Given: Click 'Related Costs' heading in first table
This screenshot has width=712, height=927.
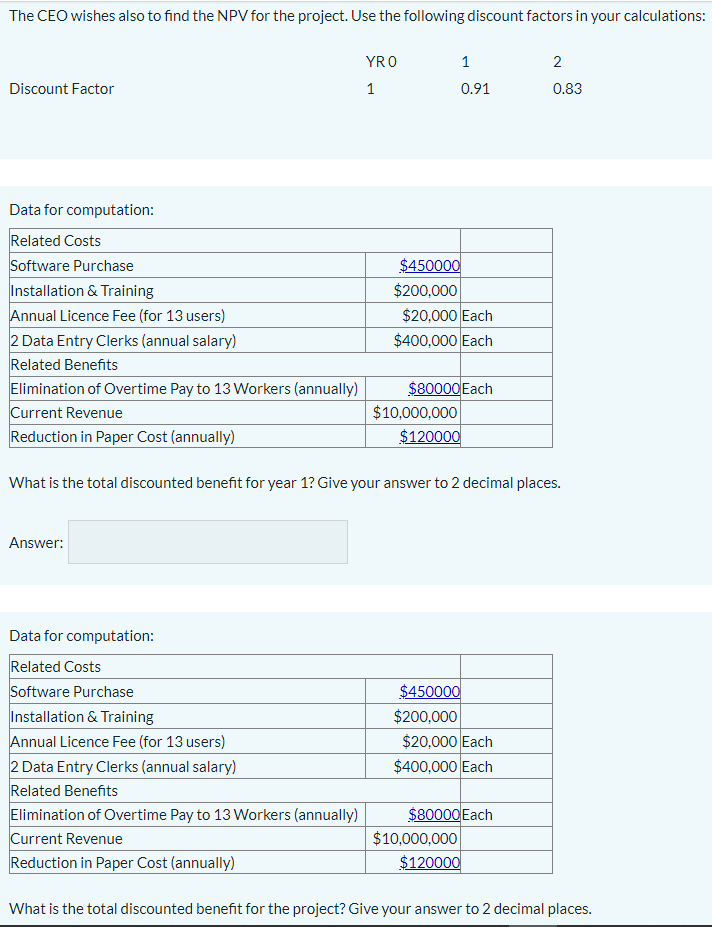Looking at the screenshot, I should [x=56, y=241].
